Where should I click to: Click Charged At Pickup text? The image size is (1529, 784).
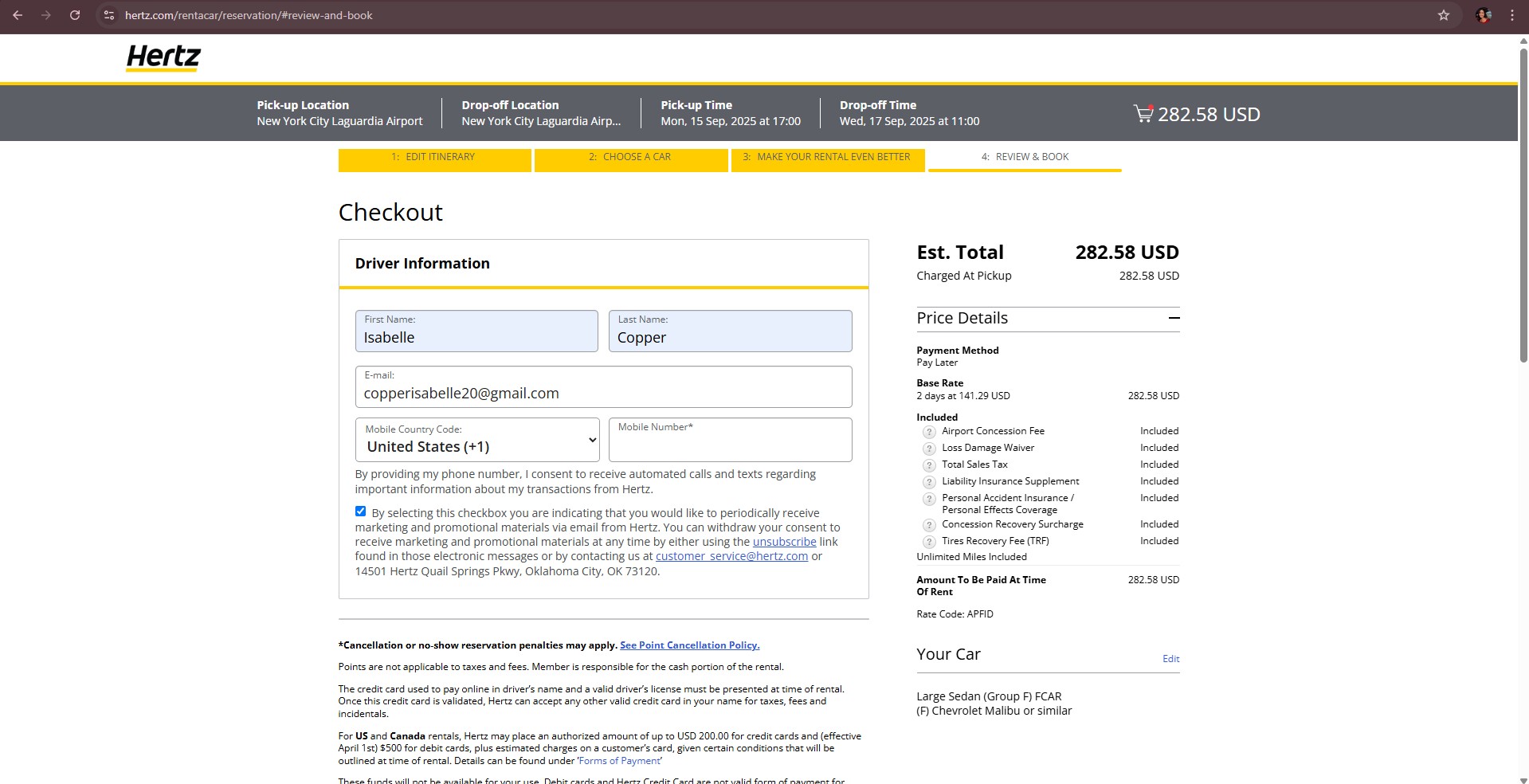pyautogui.click(x=963, y=276)
